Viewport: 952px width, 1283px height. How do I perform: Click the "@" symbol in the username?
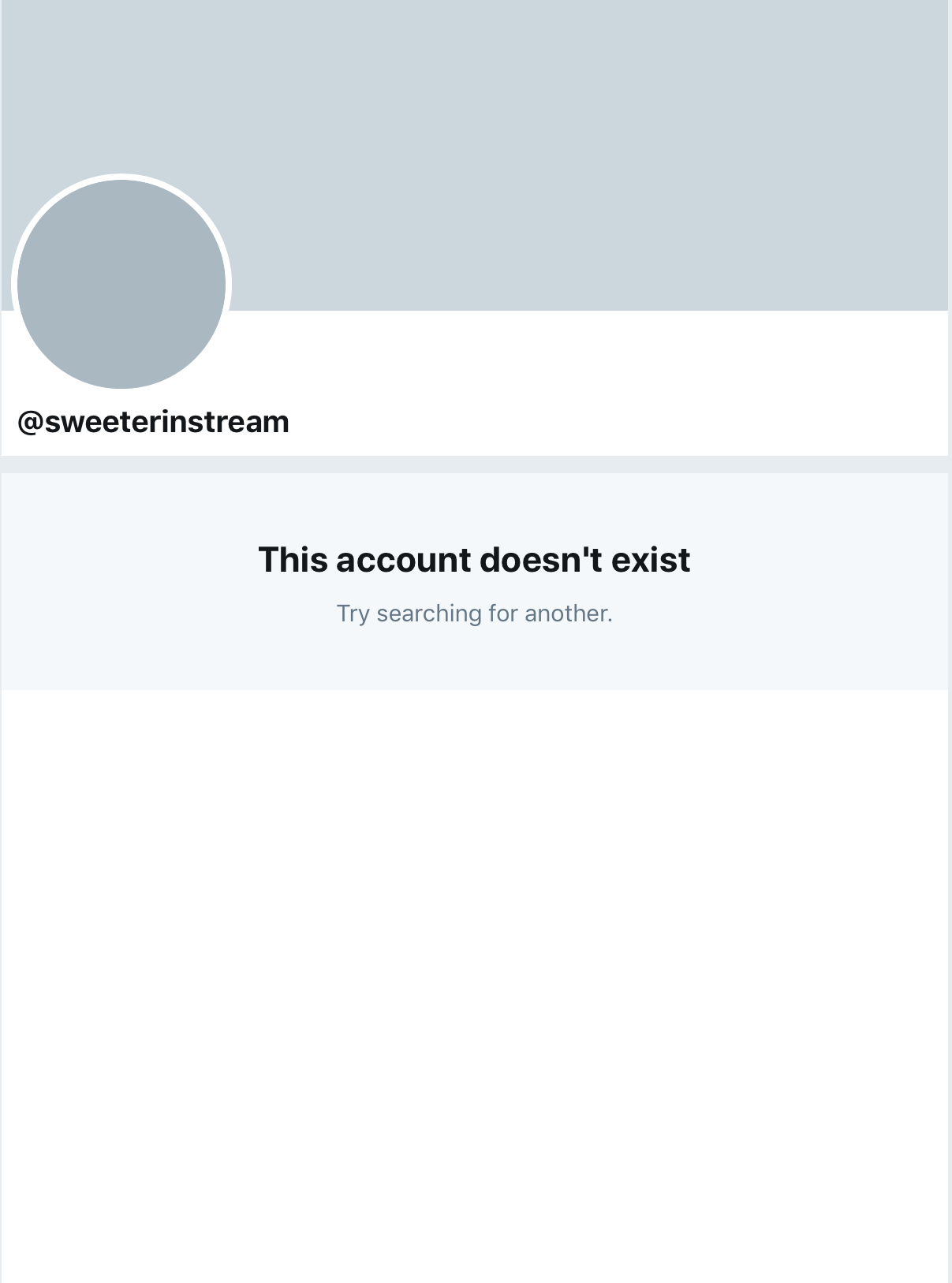pyautogui.click(x=30, y=423)
